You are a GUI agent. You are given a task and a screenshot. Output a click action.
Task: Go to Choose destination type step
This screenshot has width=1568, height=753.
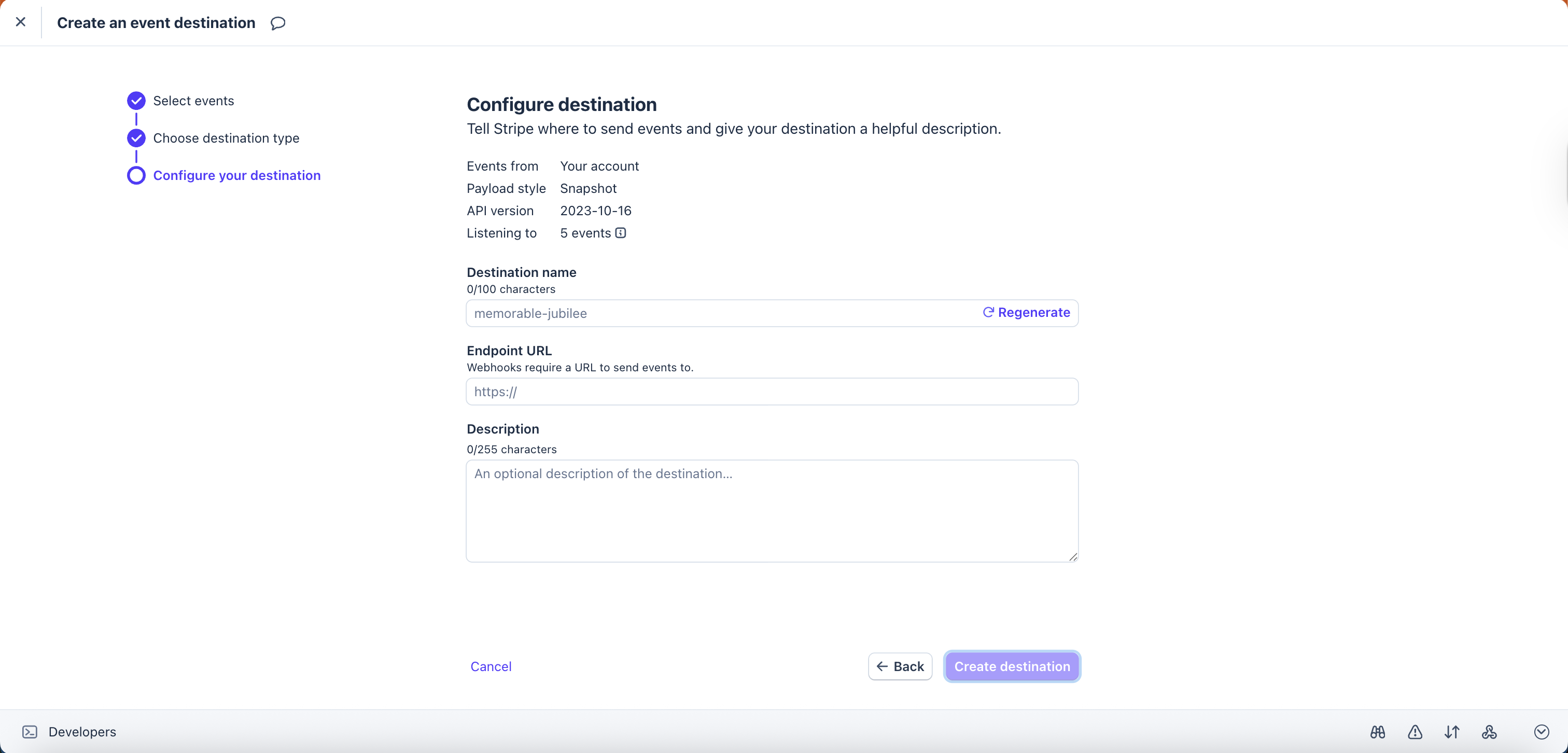(x=226, y=138)
